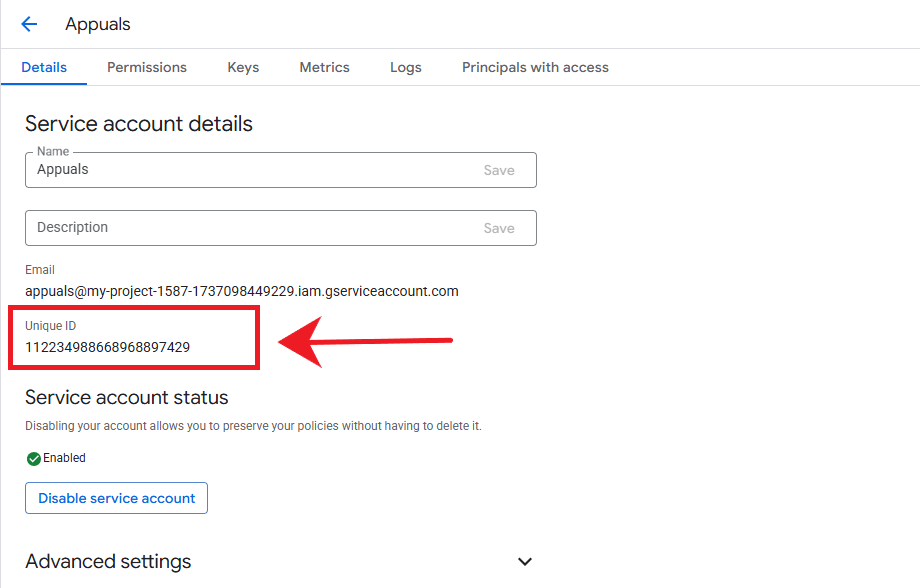This screenshot has width=920, height=588.
Task: View the Metrics tab
Action: [324, 67]
